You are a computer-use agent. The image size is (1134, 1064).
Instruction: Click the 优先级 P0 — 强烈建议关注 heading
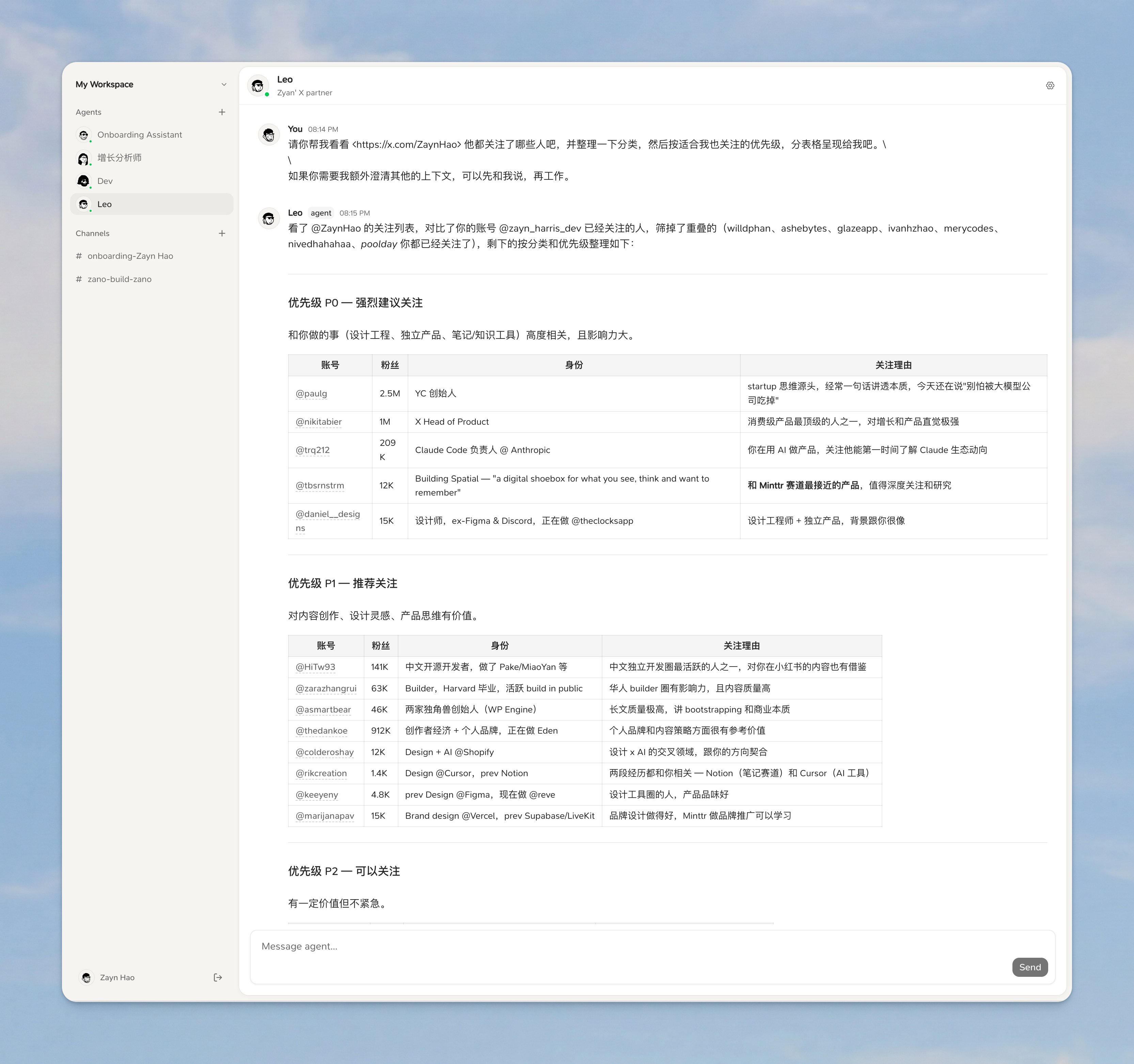356,303
